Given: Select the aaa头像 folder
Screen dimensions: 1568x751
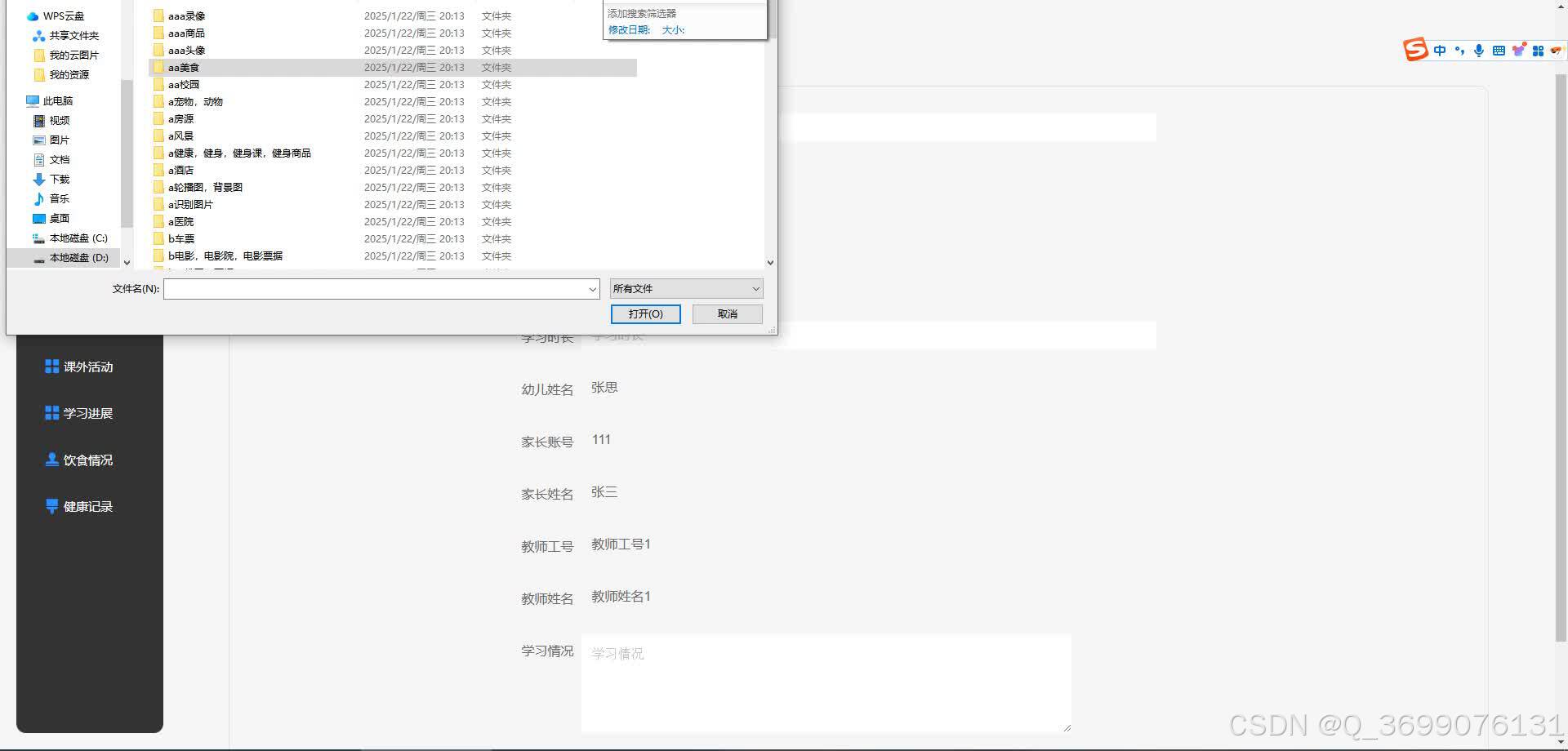Looking at the screenshot, I should [186, 51].
